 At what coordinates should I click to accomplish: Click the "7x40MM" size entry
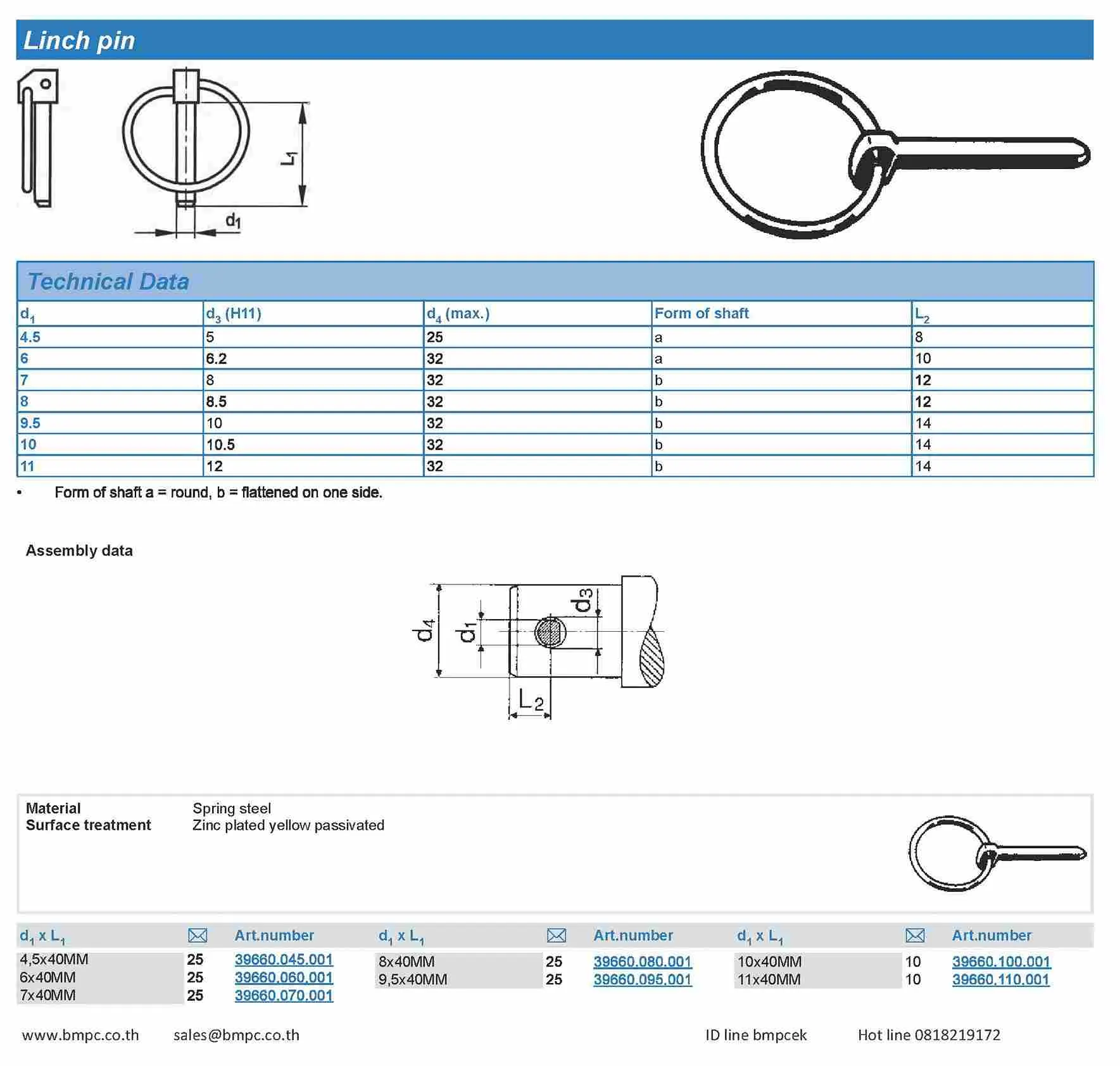(47, 995)
